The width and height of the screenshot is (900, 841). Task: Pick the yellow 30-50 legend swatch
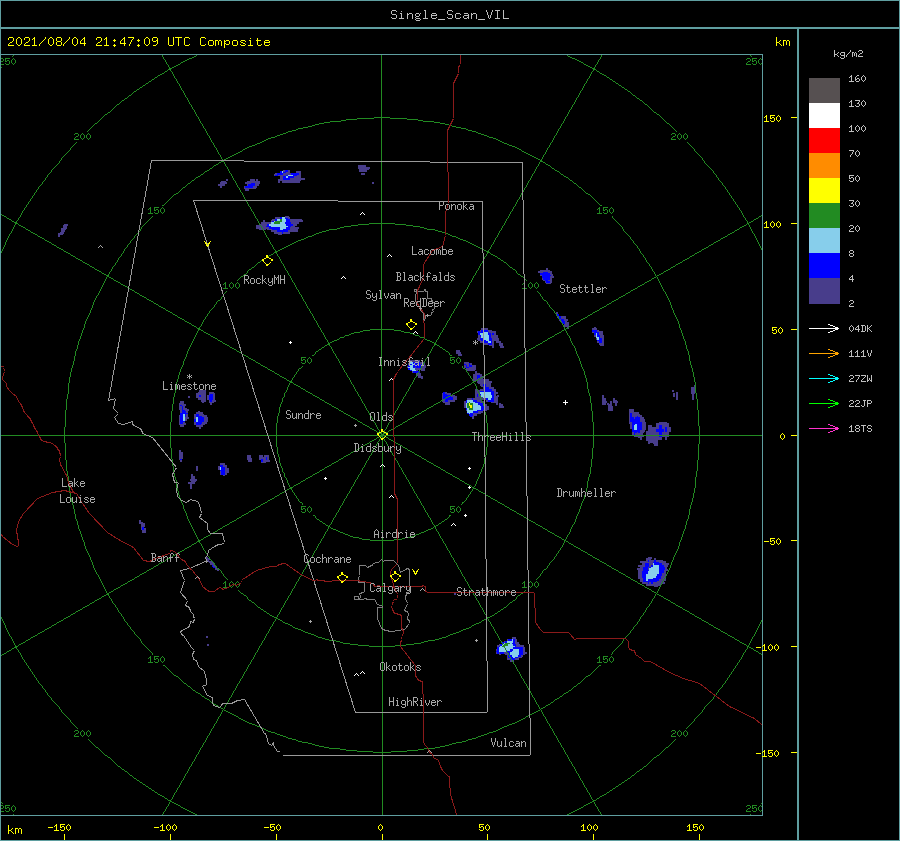click(824, 191)
